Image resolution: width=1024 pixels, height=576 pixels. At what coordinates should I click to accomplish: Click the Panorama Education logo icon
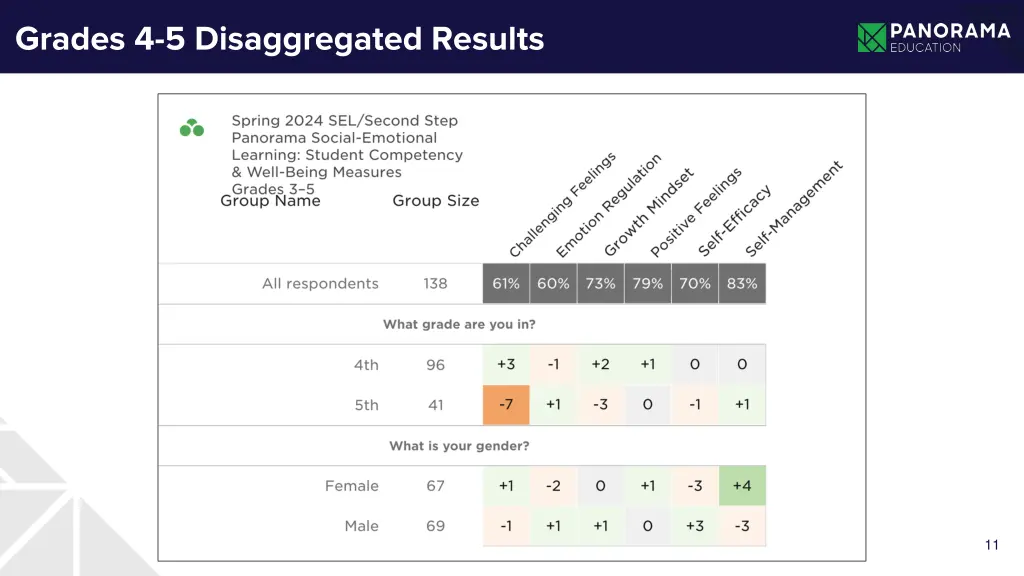(x=872, y=38)
